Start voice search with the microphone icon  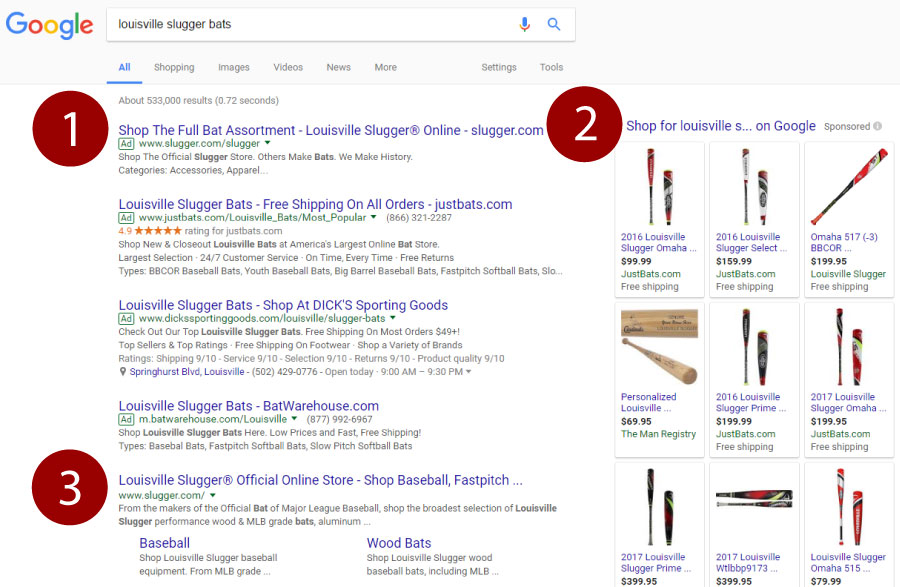(524, 24)
